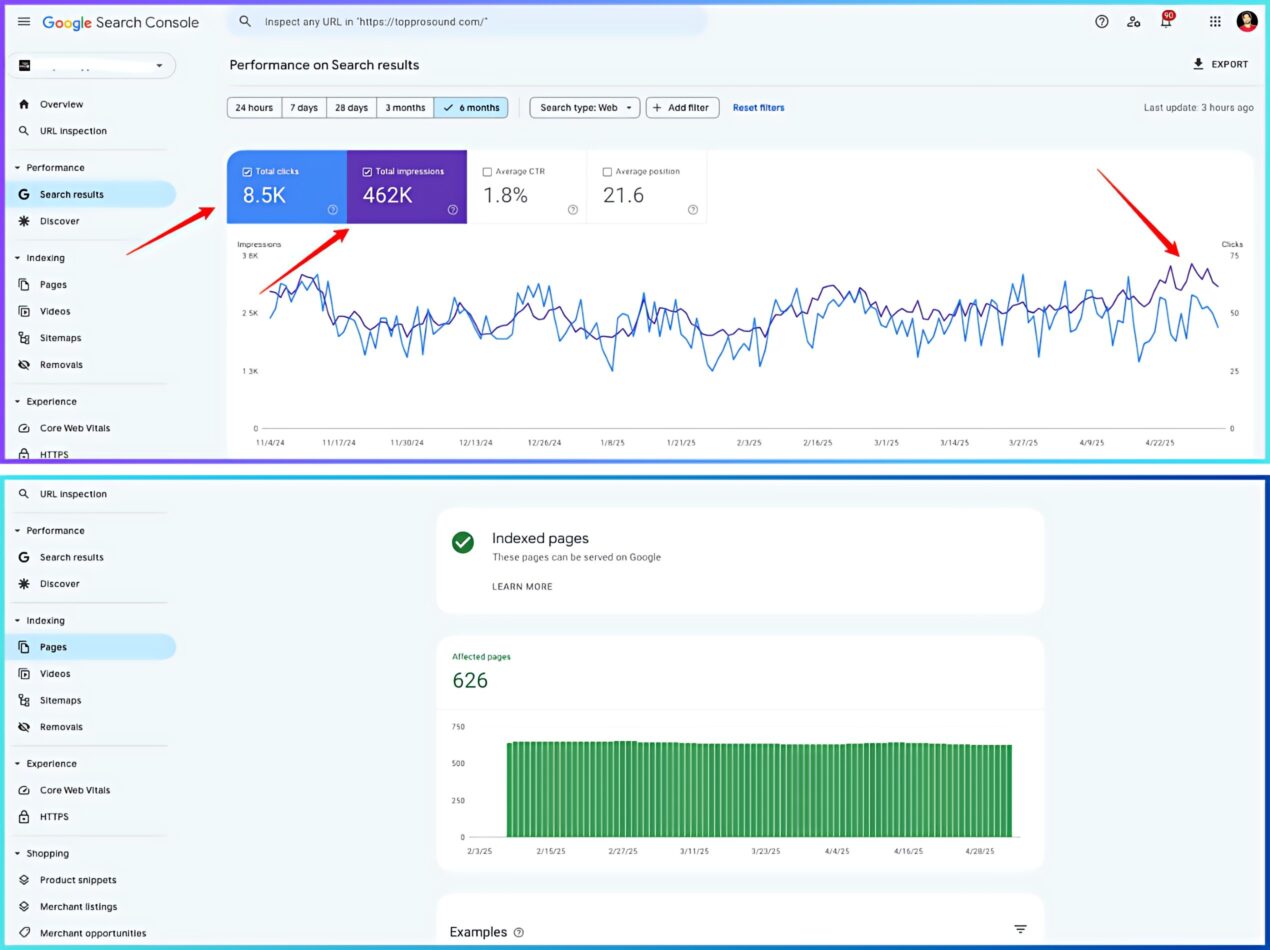1270x950 pixels.
Task: Open the users and permissions icon
Action: tap(1133, 21)
